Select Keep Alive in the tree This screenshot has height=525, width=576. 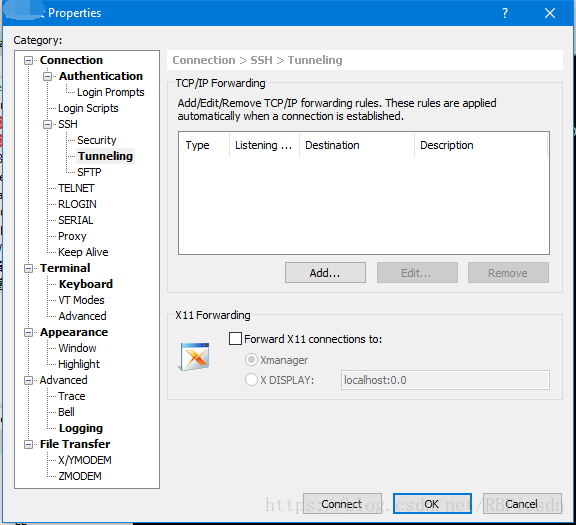click(x=83, y=252)
